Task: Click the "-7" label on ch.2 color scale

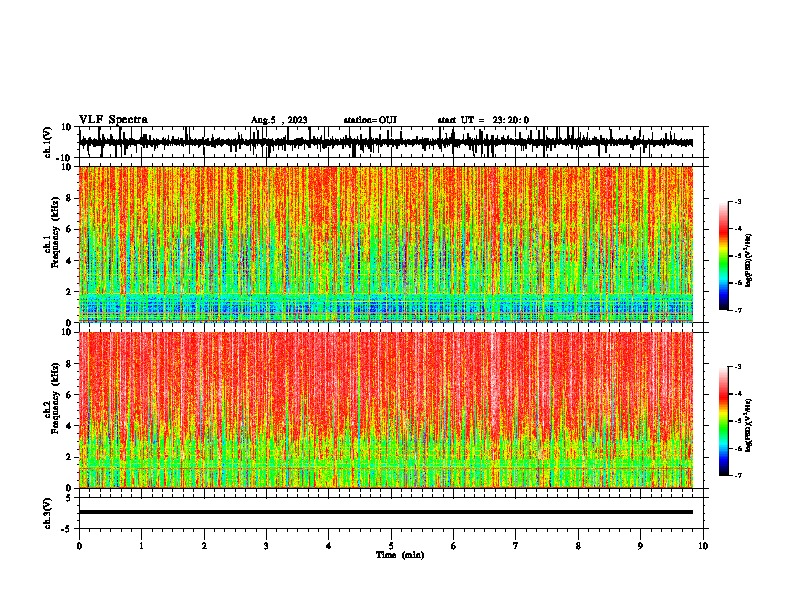Action: tap(738, 475)
